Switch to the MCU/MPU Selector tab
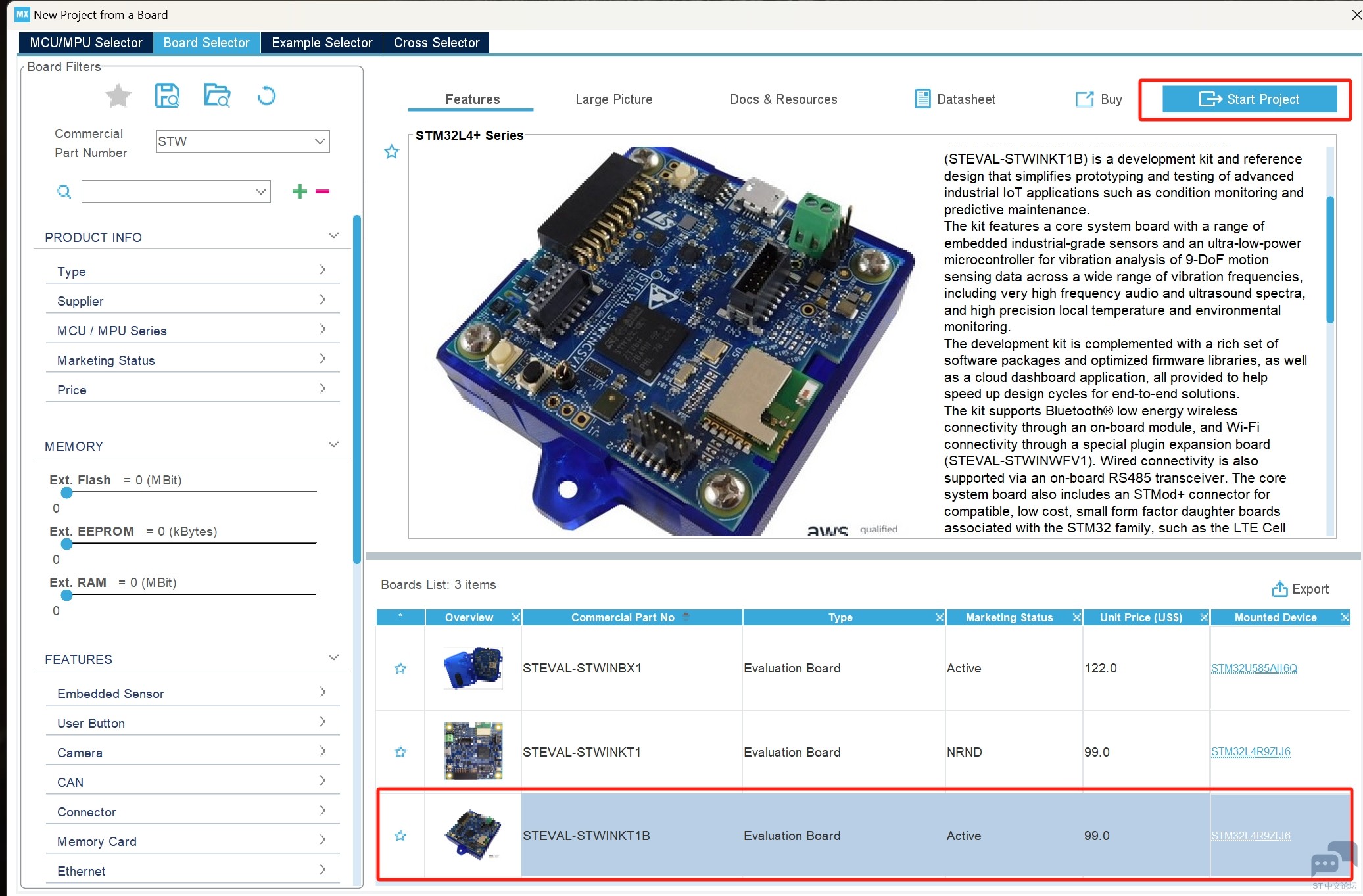Image resolution: width=1363 pixels, height=896 pixels. (86, 43)
